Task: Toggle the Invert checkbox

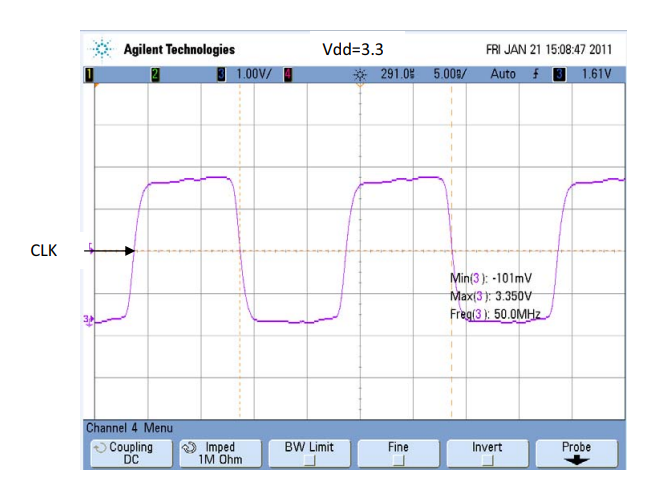Action: point(487,461)
